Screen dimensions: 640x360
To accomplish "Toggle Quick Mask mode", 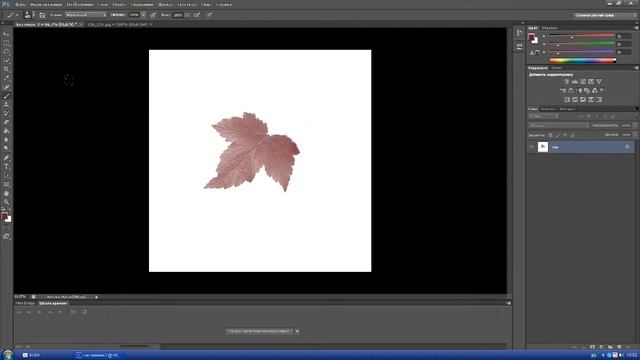I will (x=6, y=227).
